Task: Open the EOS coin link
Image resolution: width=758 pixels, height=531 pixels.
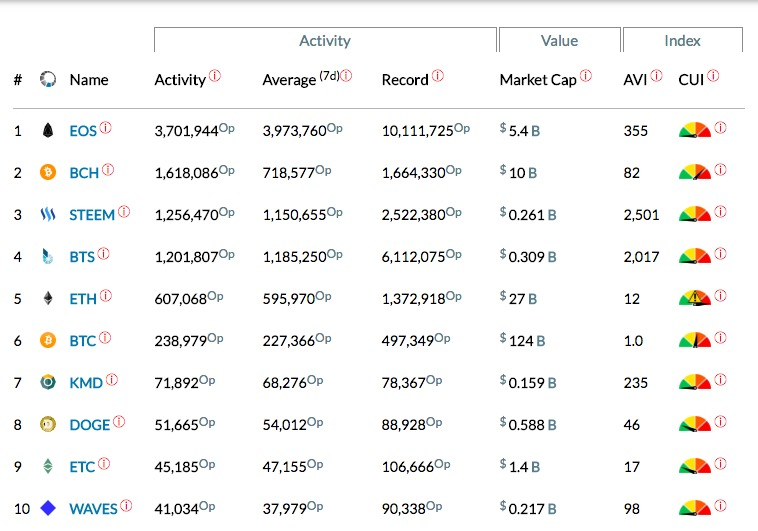Action: (x=83, y=131)
